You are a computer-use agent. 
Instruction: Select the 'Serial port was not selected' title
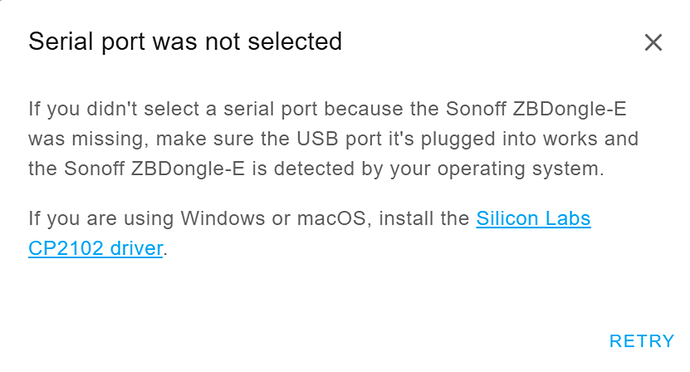pyautogui.click(x=185, y=42)
